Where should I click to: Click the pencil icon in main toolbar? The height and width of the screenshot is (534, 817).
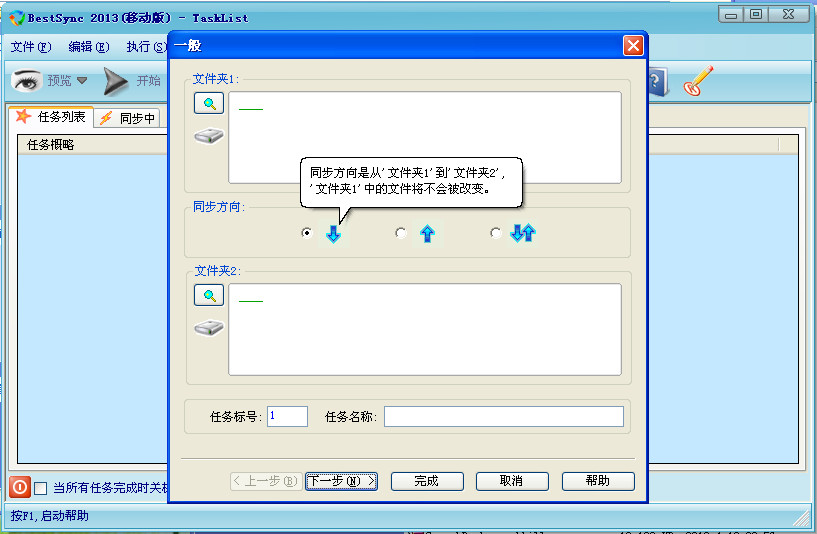pos(698,81)
